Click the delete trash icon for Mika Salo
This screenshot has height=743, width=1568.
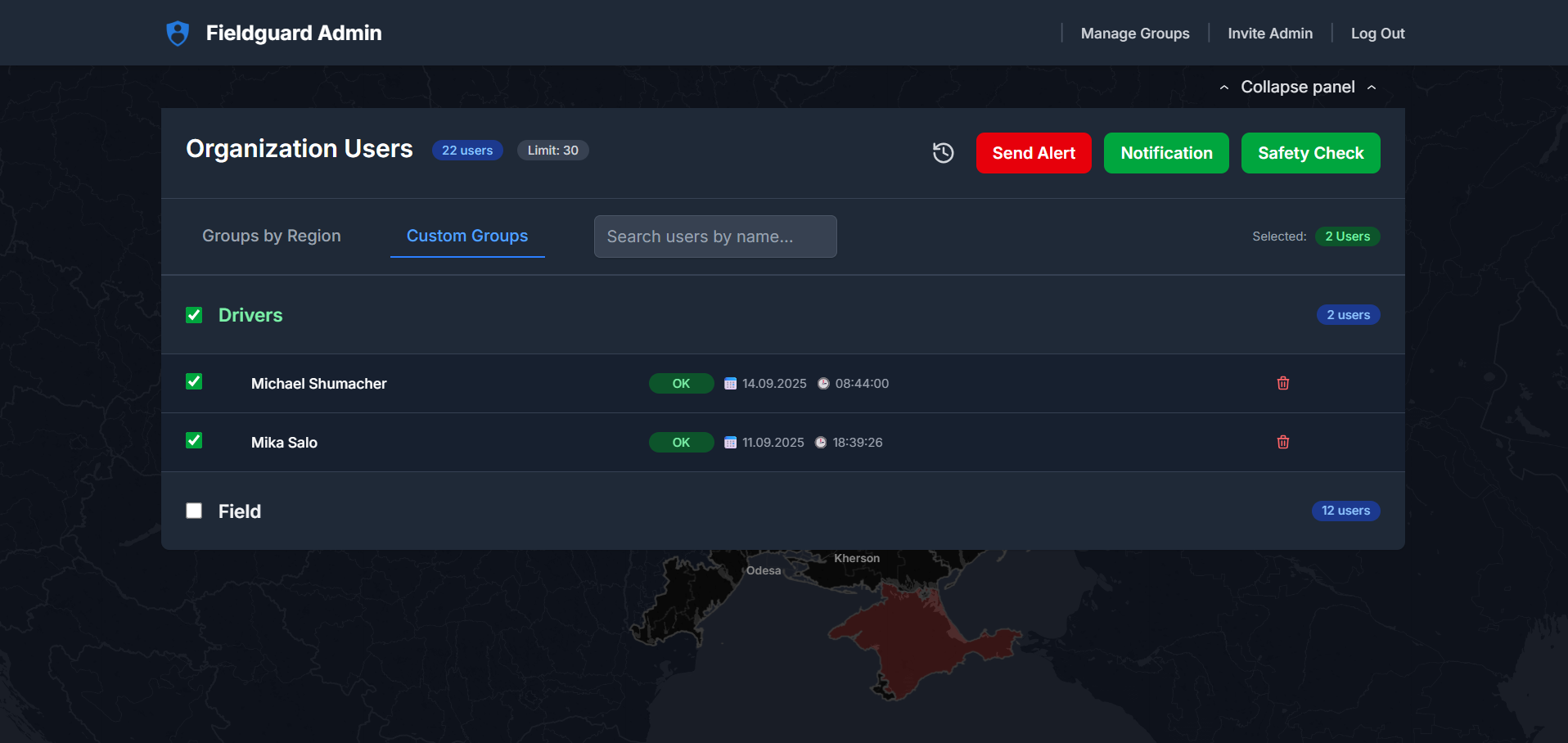[x=1282, y=442]
